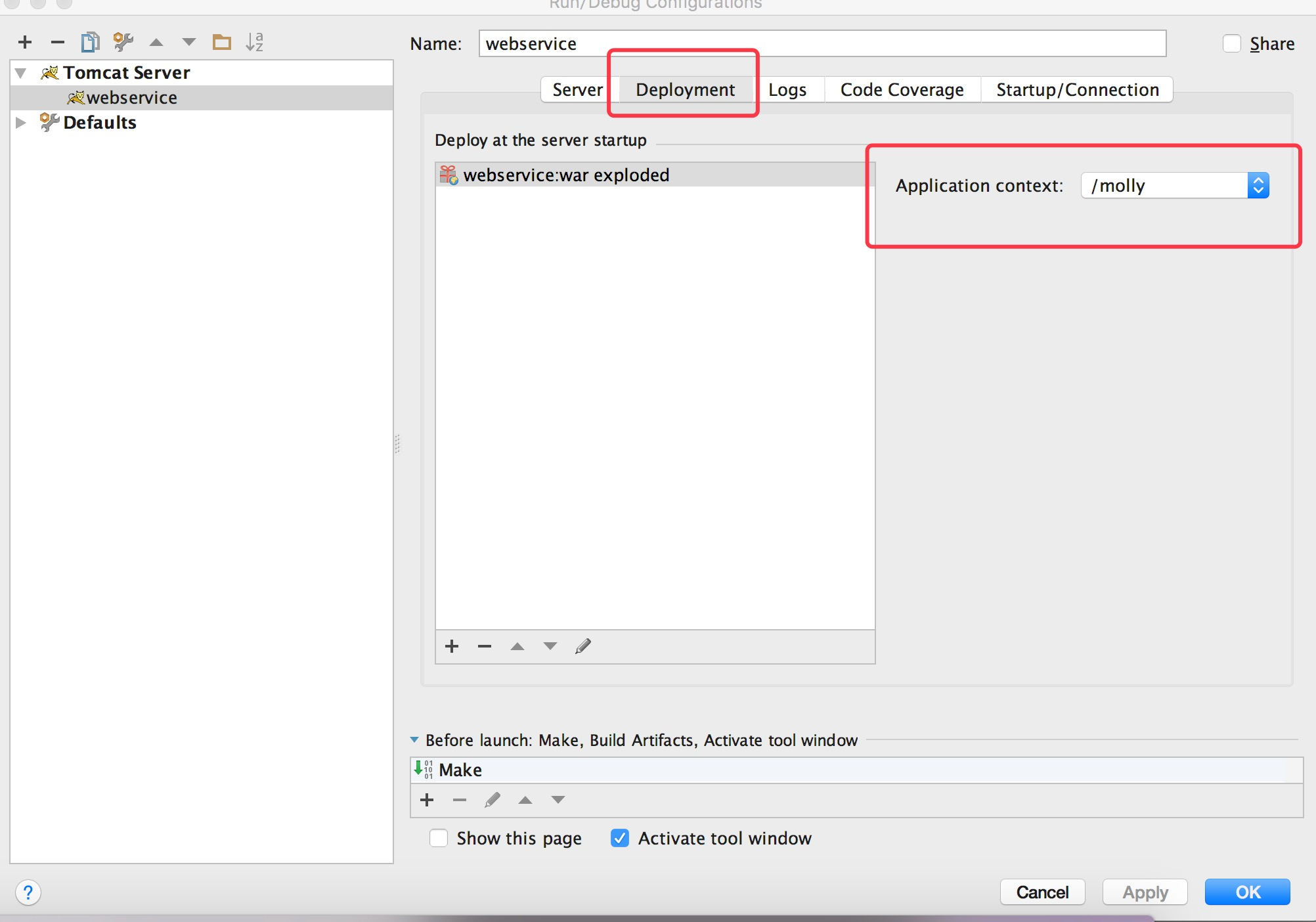Open the Startup/Connection tab

[x=1078, y=89]
